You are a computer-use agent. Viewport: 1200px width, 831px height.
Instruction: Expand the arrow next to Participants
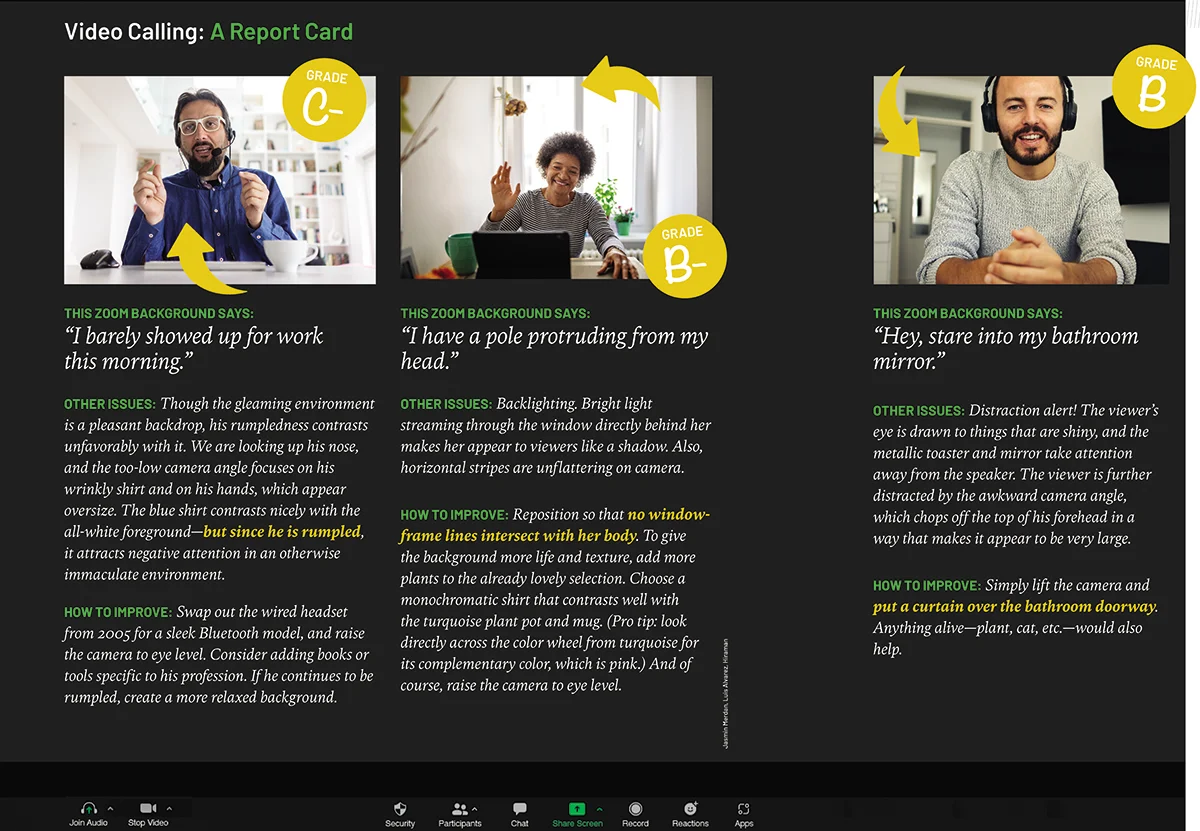coord(474,808)
